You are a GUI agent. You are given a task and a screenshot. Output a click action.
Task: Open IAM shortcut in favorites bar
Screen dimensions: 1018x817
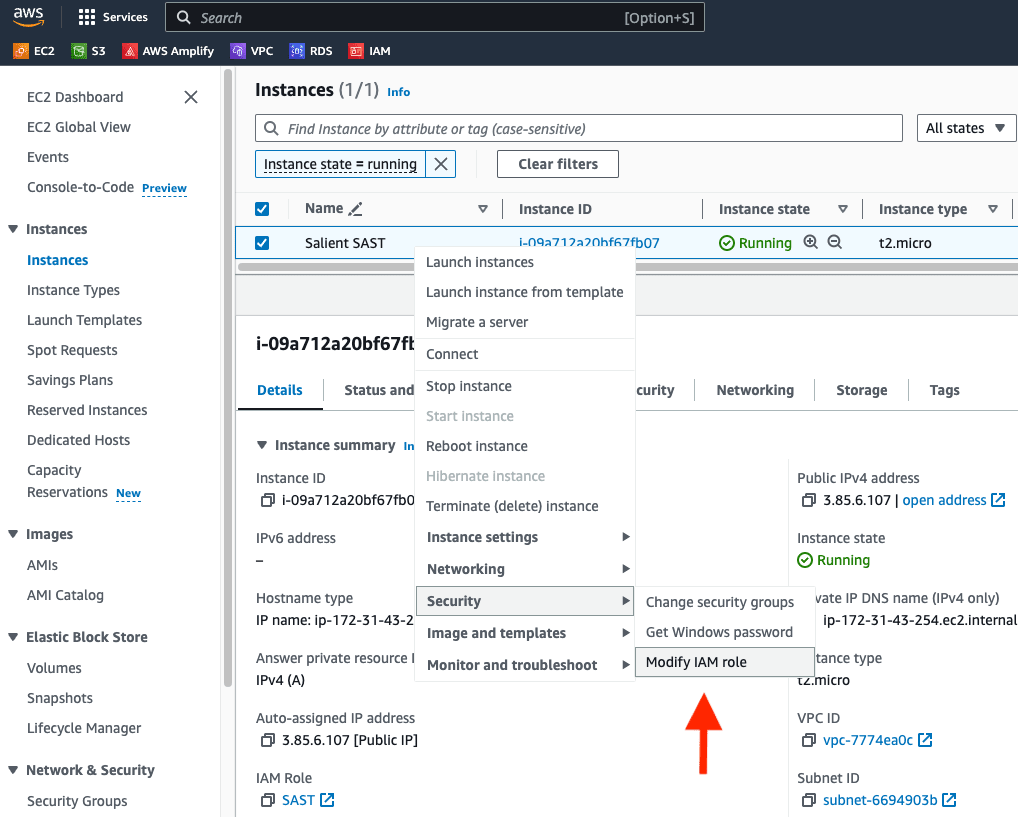click(369, 51)
